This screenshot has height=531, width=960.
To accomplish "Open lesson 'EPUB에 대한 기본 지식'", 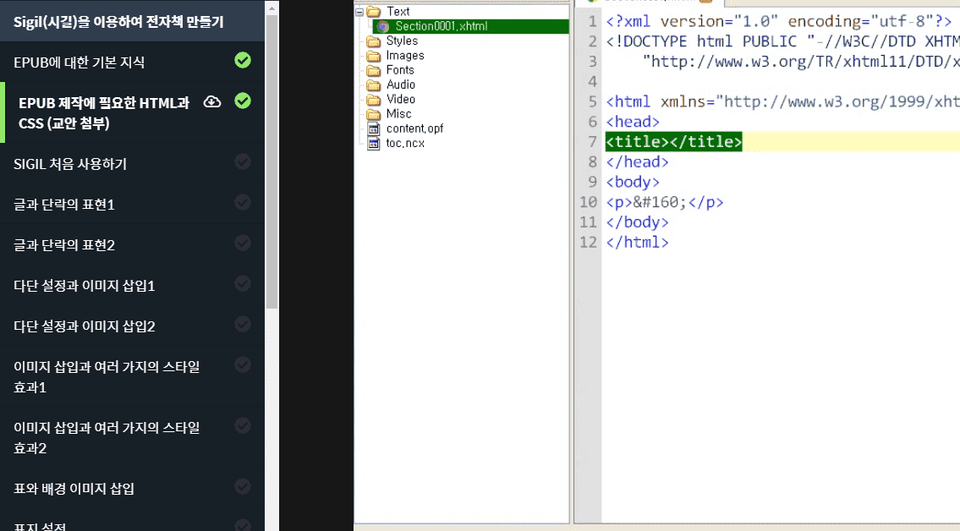I will pos(79,62).
